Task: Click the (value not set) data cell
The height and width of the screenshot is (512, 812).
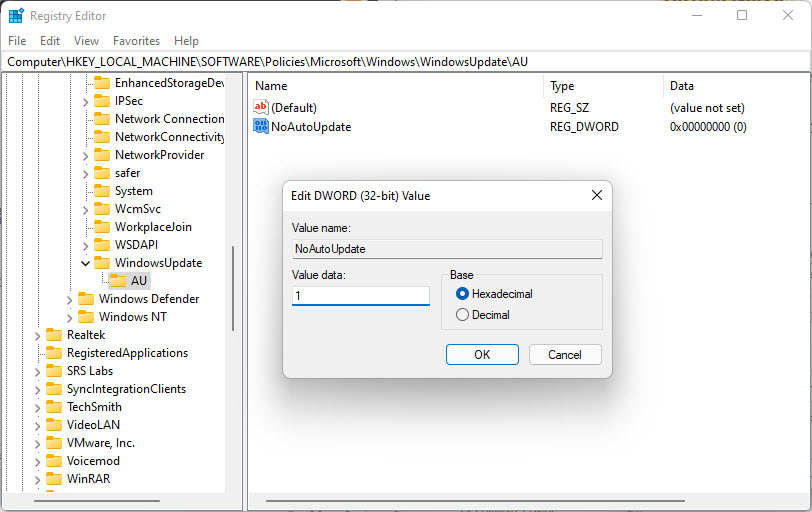Action: pos(707,108)
